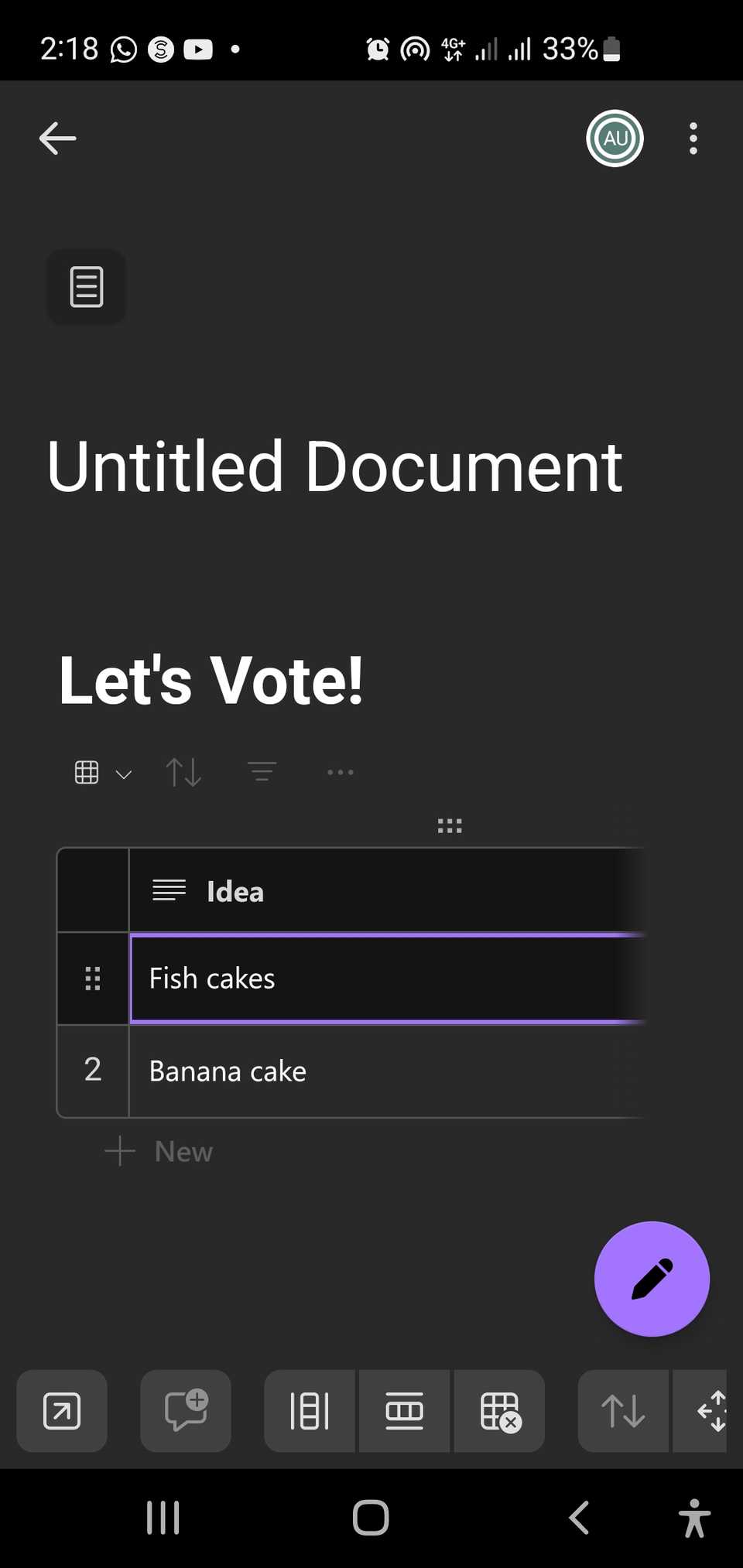Tap the sort arrows icon in bottom toolbar

pyautogui.click(x=623, y=1411)
